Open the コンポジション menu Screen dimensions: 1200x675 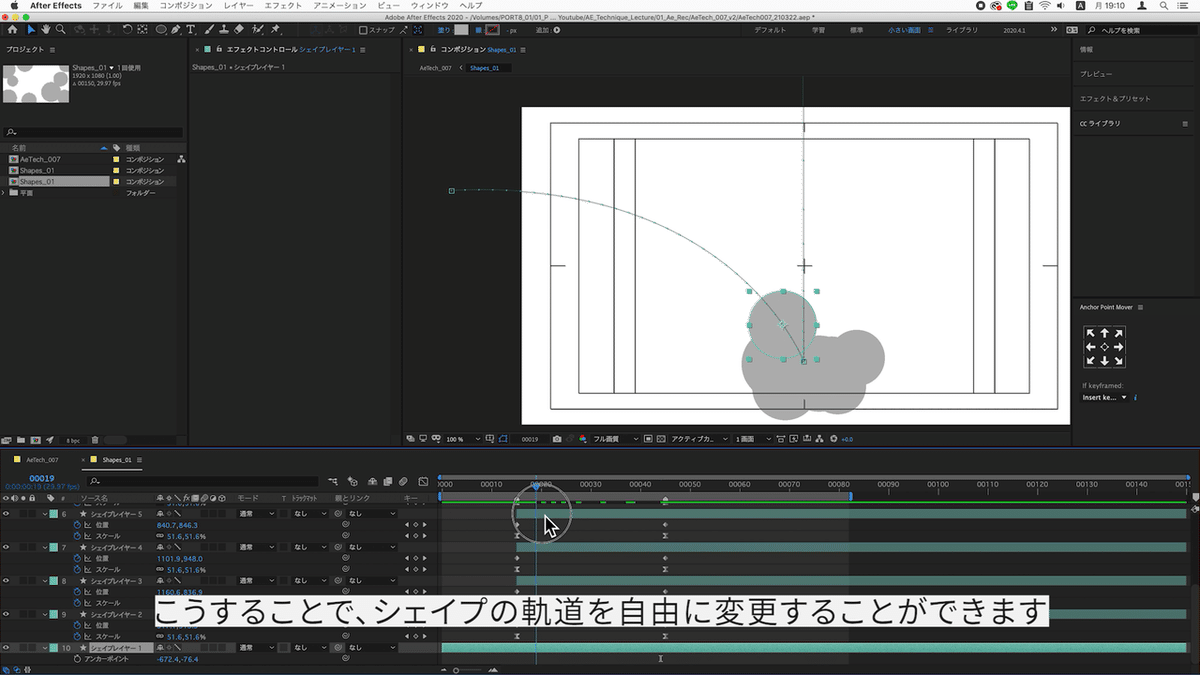185,6
